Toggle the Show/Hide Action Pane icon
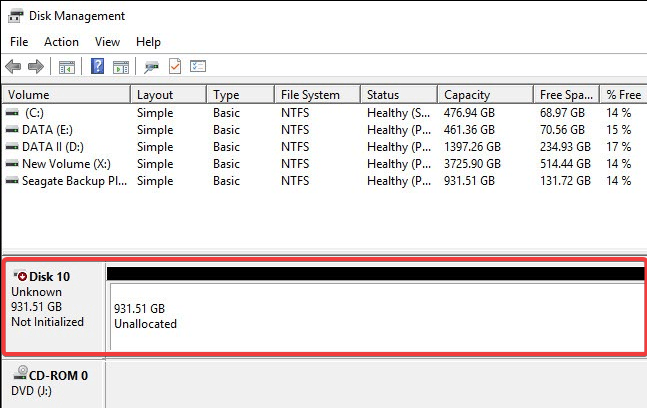This screenshot has width=647, height=408. coord(121,66)
